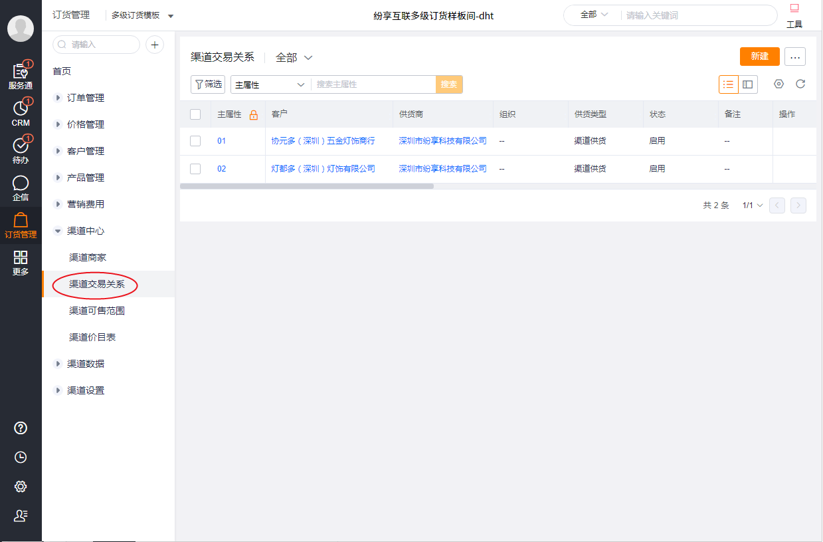Click the orange 新建 button

tap(759, 57)
